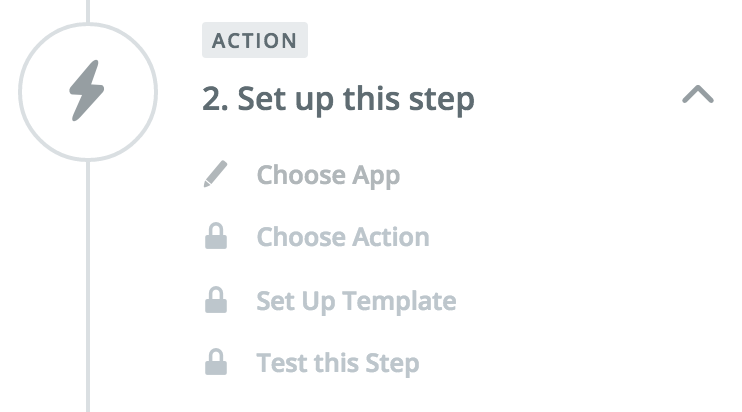
Task: Select the Choose Action substep
Action: pos(343,237)
